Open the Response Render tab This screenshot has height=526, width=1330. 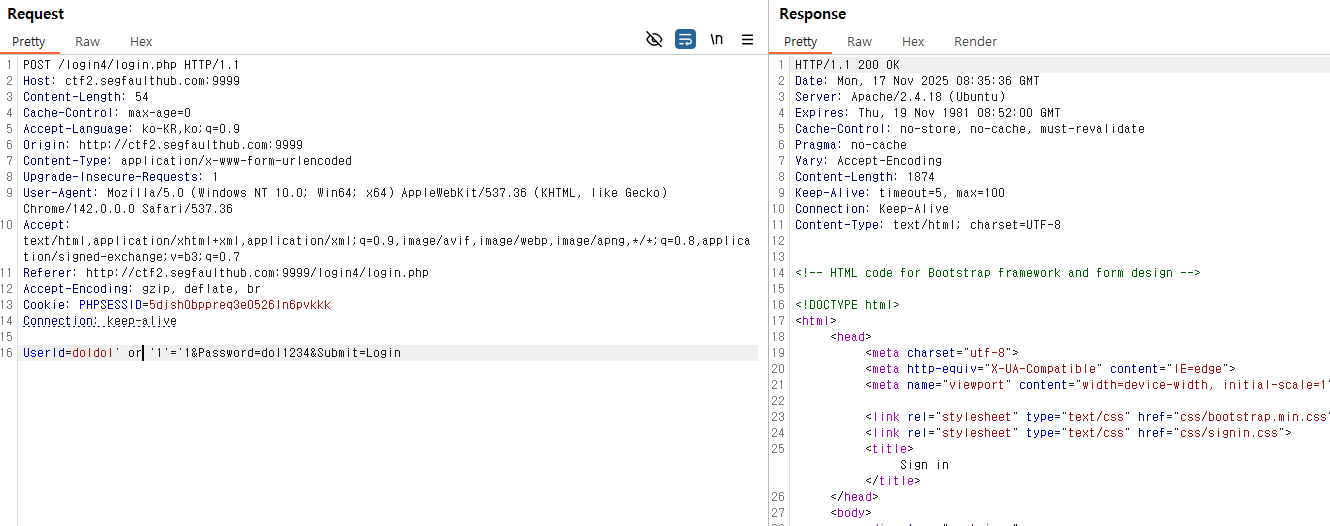[x=975, y=42]
